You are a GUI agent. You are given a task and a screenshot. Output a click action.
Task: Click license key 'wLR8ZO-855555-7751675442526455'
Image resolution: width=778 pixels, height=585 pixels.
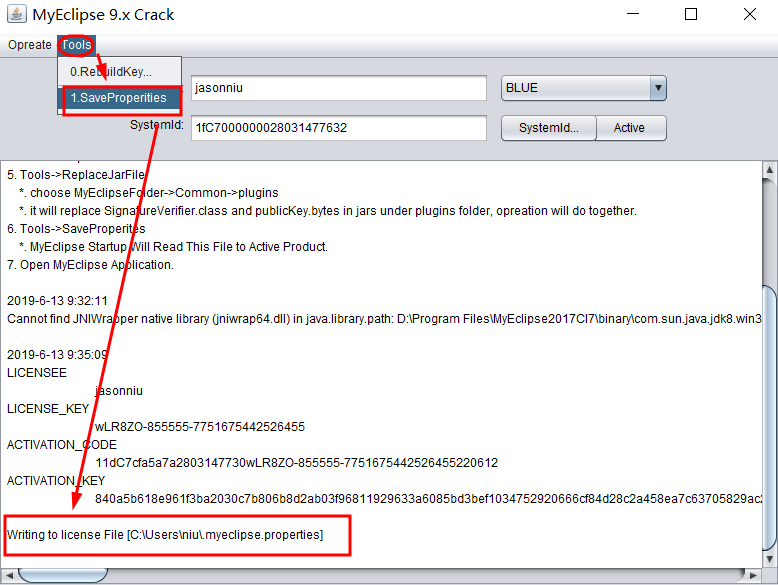pyautogui.click(x=200, y=427)
